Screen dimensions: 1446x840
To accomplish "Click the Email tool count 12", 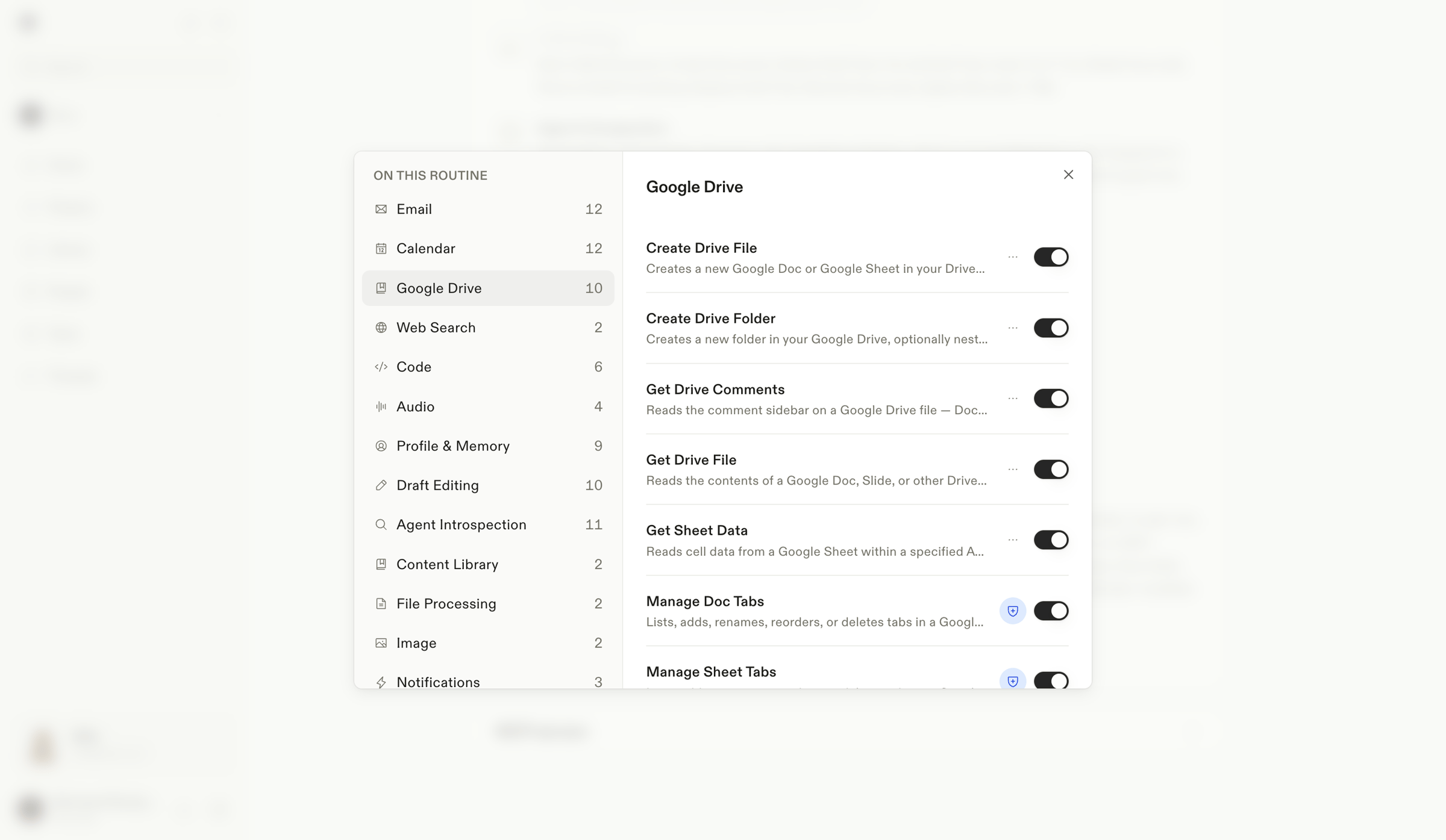I will [x=593, y=209].
